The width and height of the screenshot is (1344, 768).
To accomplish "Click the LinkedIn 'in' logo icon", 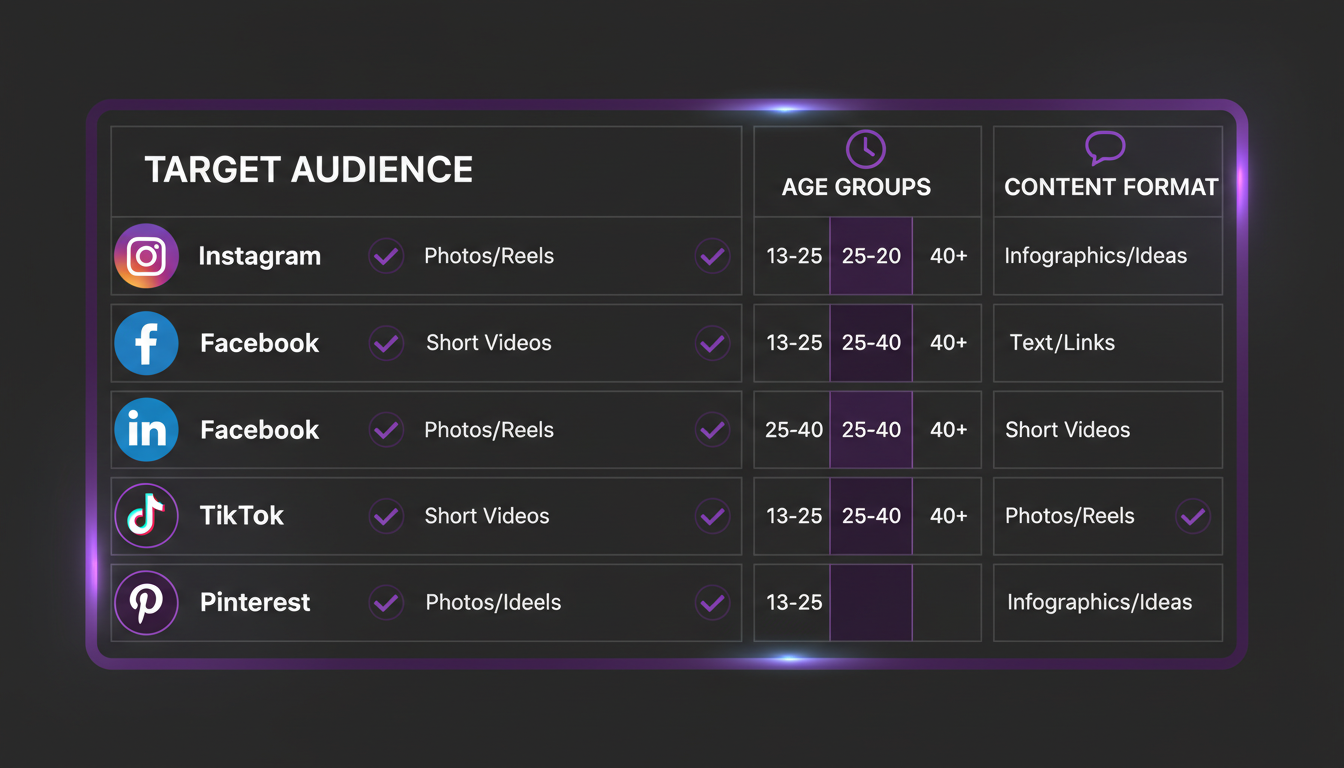I will pos(146,430).
